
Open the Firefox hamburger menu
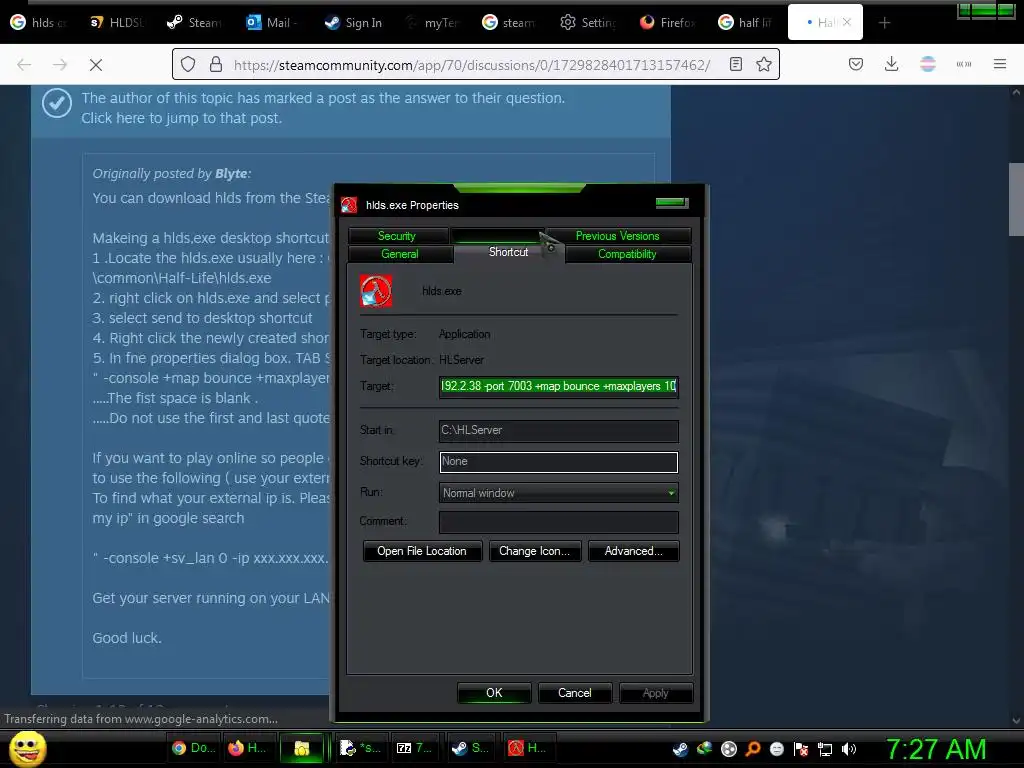999,64
